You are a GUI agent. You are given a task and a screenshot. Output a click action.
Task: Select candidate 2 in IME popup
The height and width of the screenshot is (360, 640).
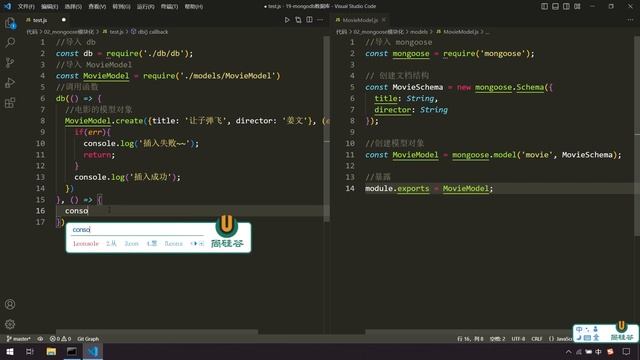tap(111, 244)
